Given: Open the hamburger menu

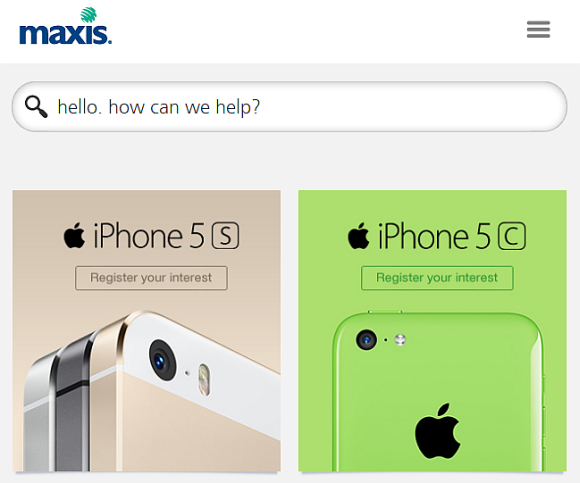Looking at the screenshot, I should [x=538, y=29].
